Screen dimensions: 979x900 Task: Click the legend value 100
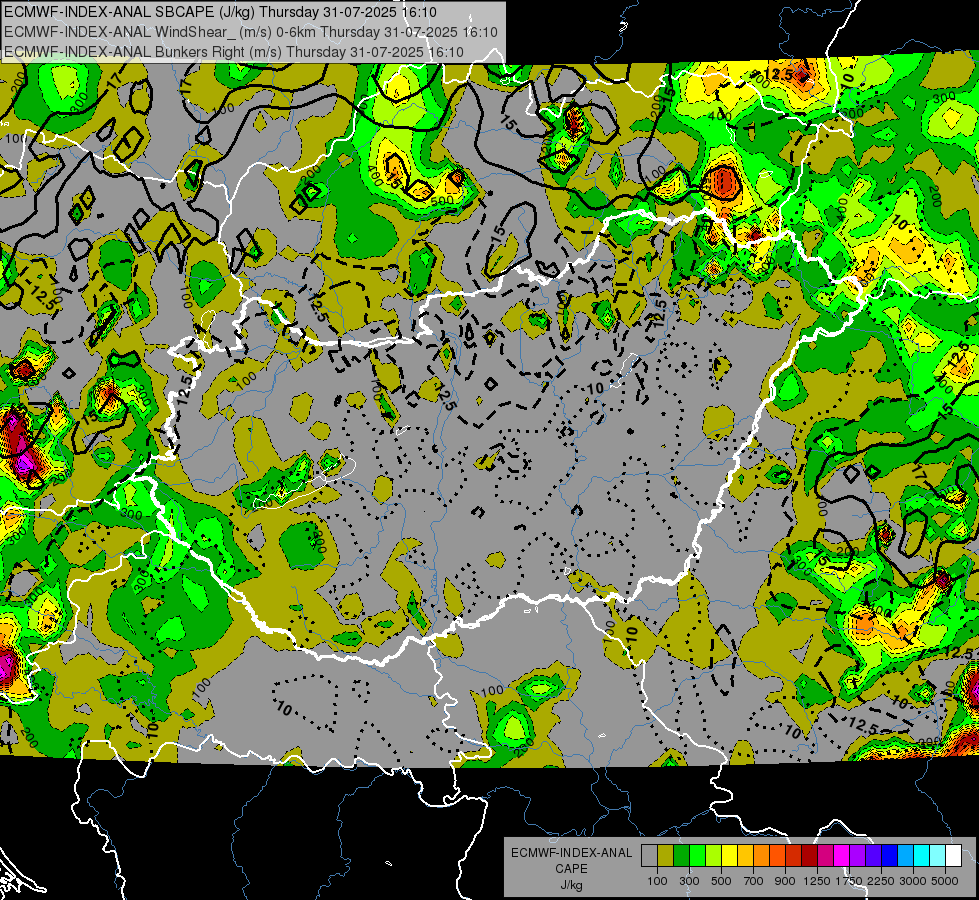tap(657, 881)
